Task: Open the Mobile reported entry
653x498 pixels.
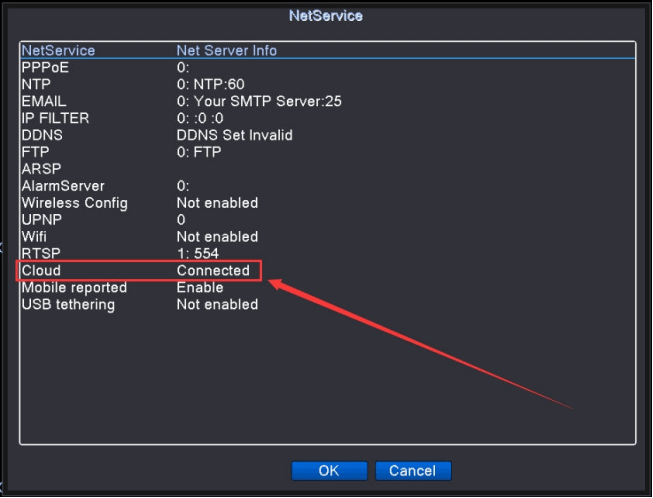Action: click(72, 288)
